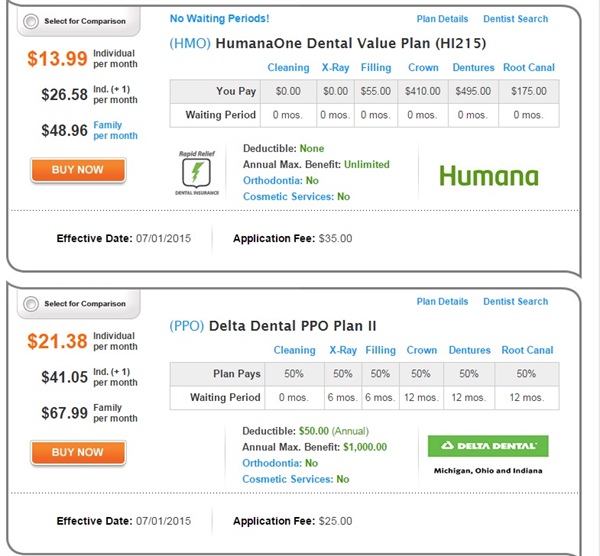Click Cosmetic Services link under Delta Dental plan
600x556 pixels.
click(x=288, y=479)
